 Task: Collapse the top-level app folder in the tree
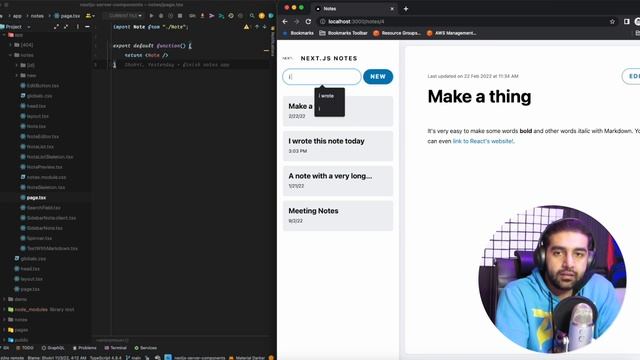point(4,35)
